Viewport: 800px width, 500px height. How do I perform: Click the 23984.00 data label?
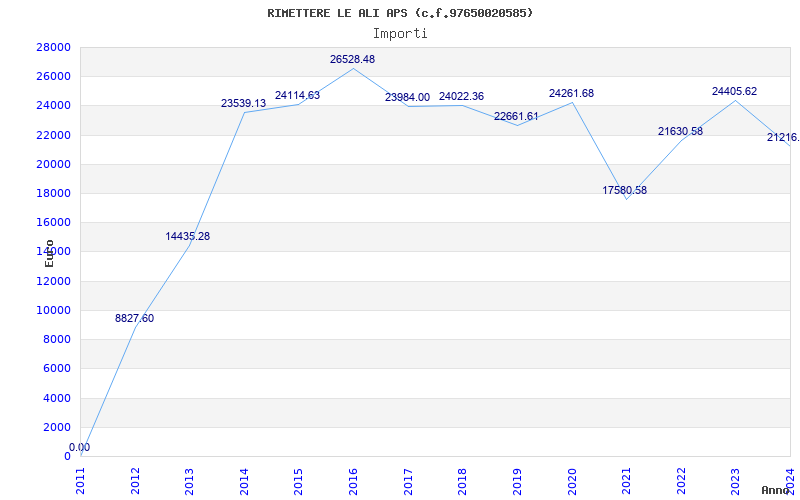point(407,97)
